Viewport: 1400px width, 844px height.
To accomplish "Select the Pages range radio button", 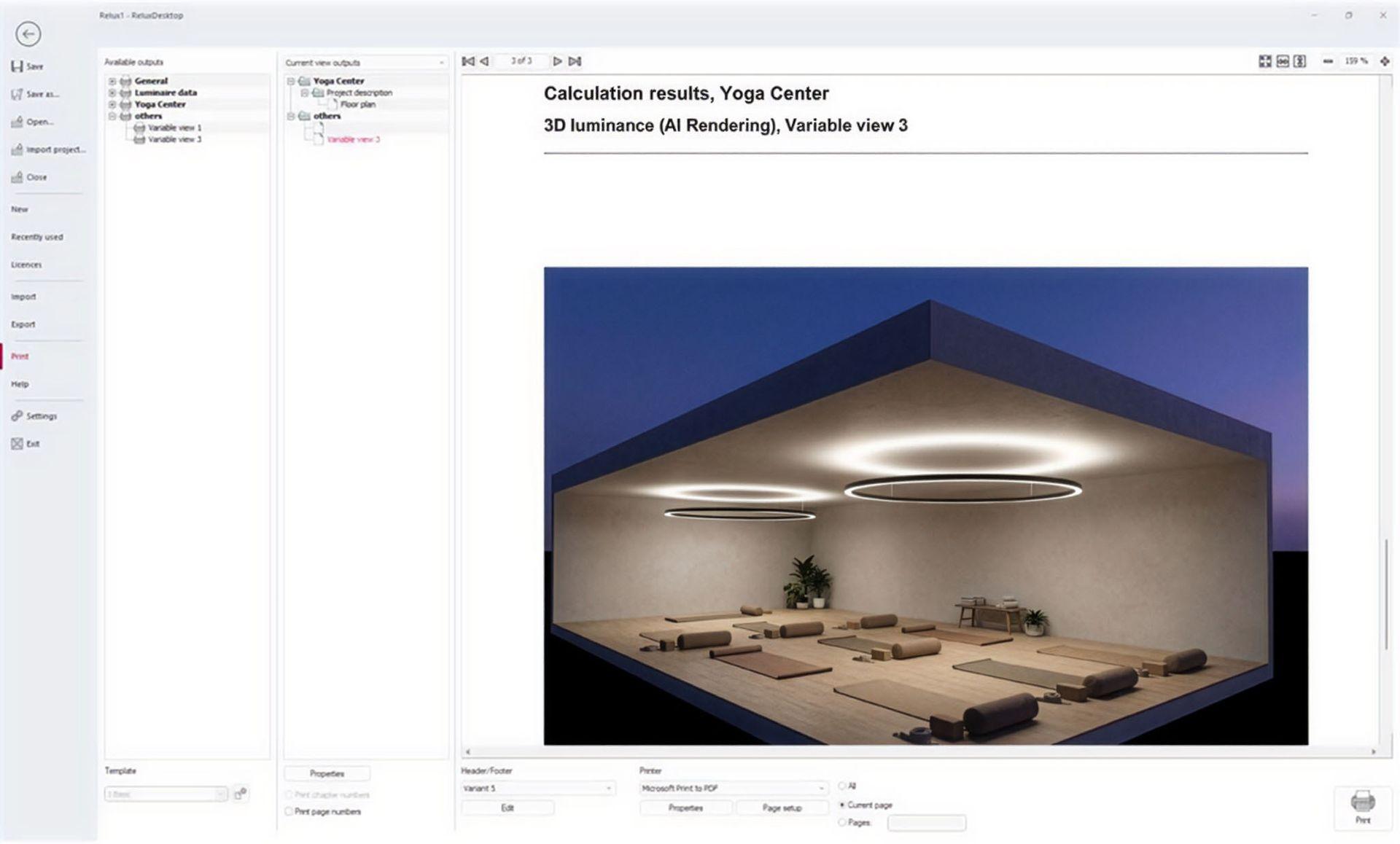I will (841, 822).
